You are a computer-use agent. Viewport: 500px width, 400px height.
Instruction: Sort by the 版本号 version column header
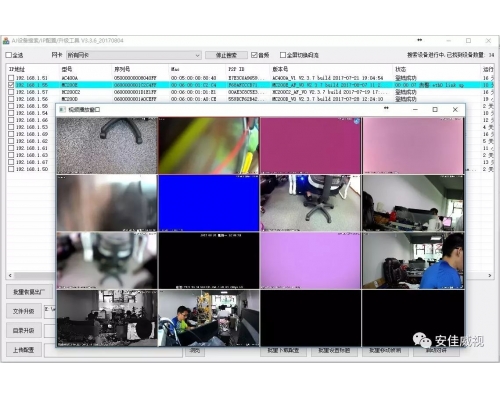click(331, 69)
